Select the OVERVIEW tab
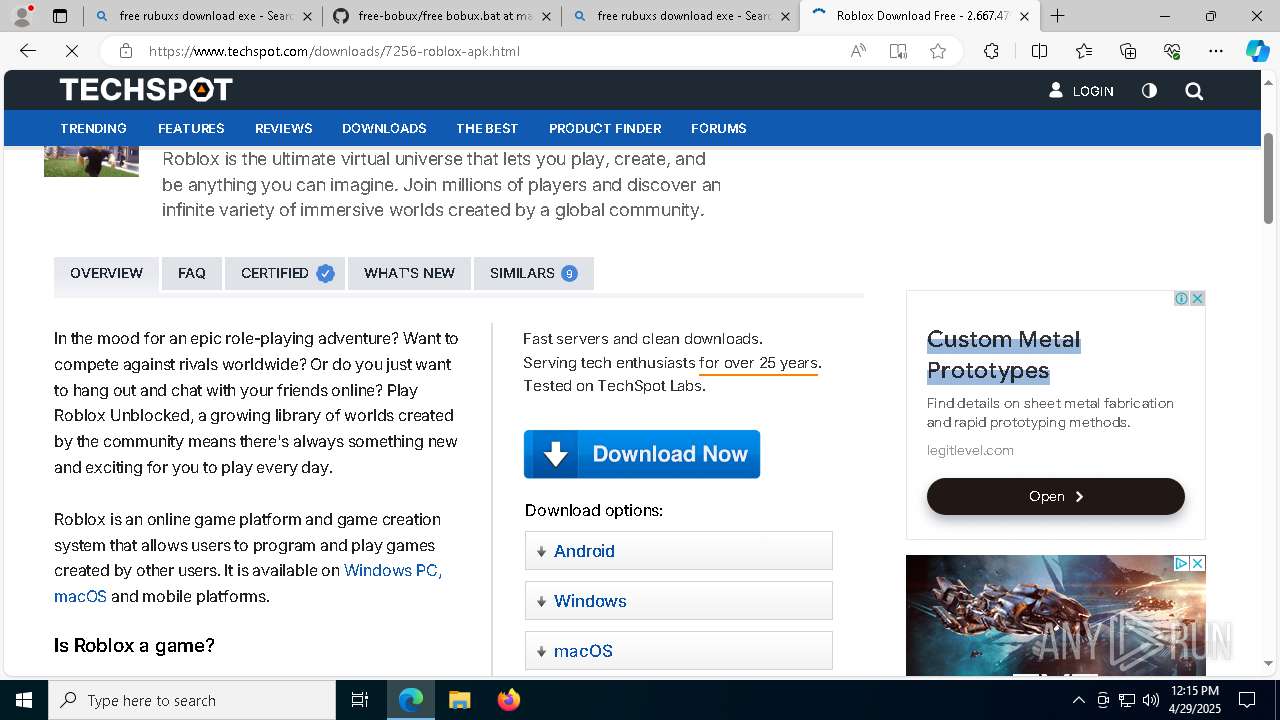Screen dimensions: 1280x720 tap(106, 273)
